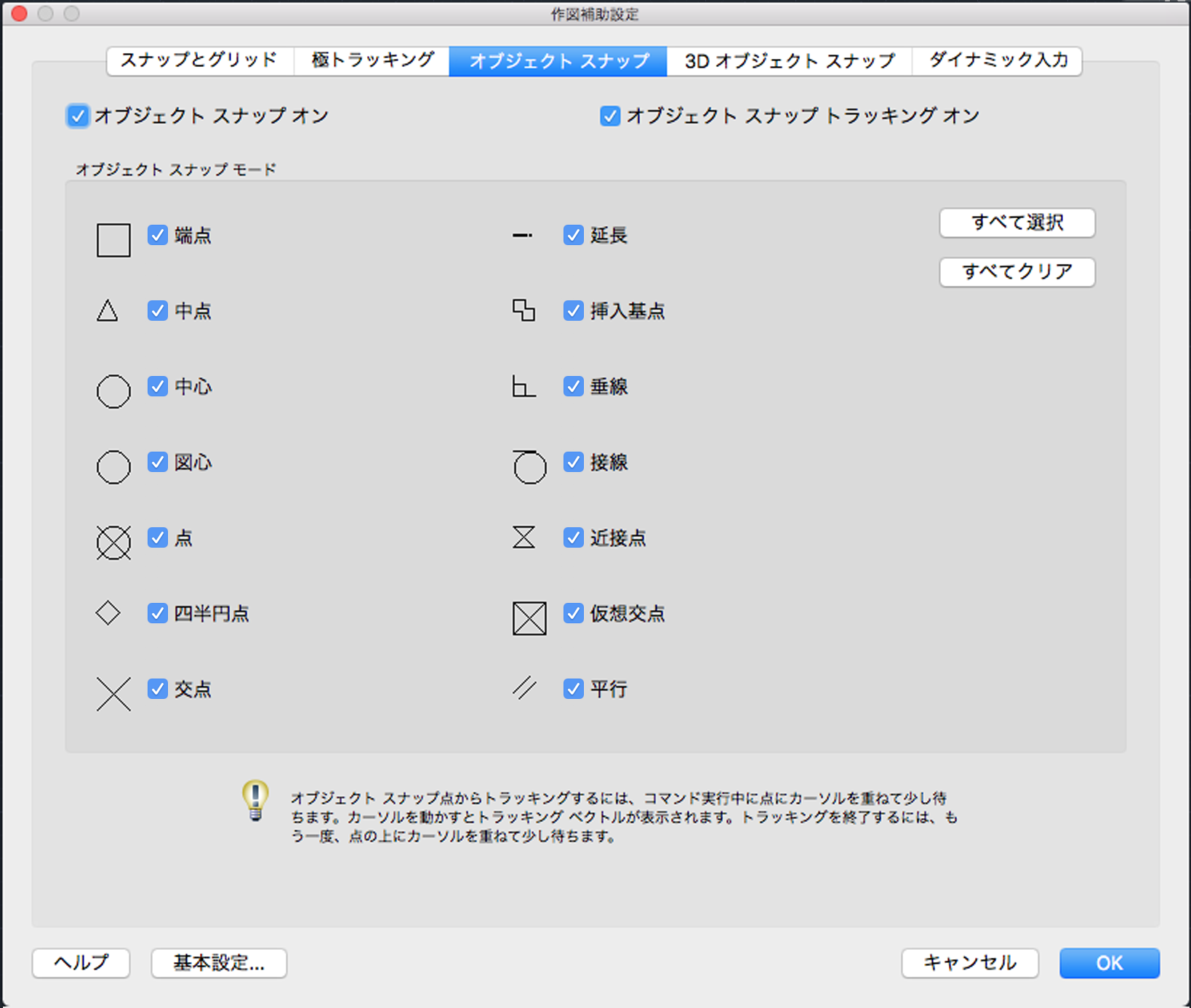Click the apparent intersection (仮想交点) icon

[529, 618]
